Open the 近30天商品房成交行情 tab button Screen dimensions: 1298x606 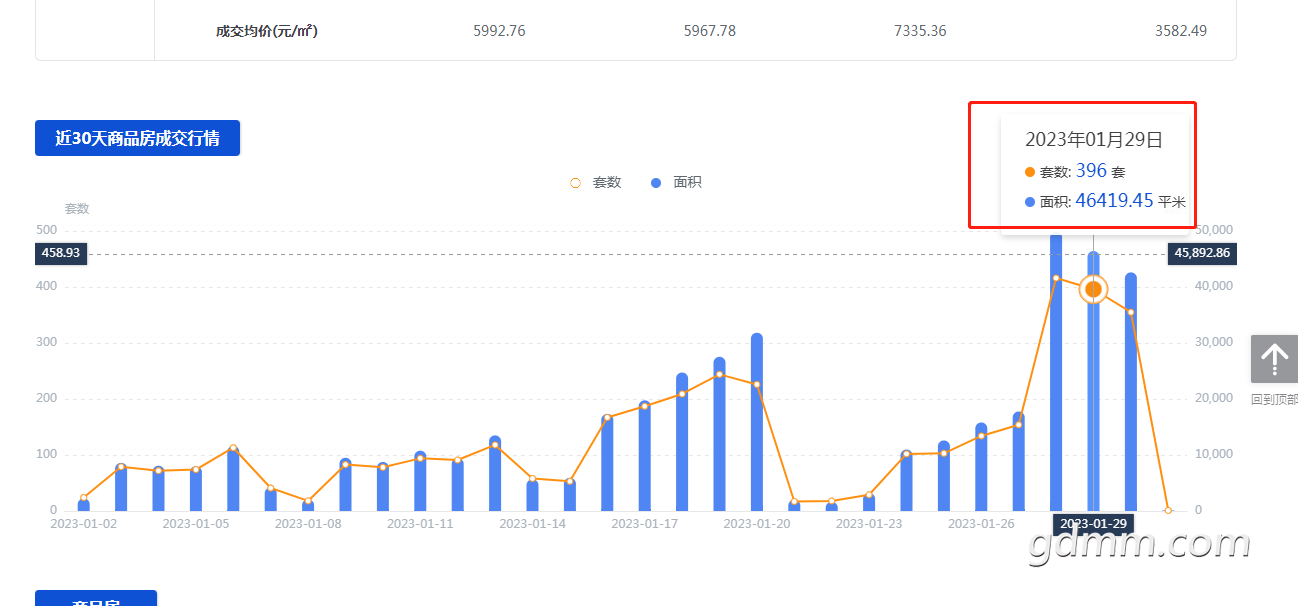[138, 138]
